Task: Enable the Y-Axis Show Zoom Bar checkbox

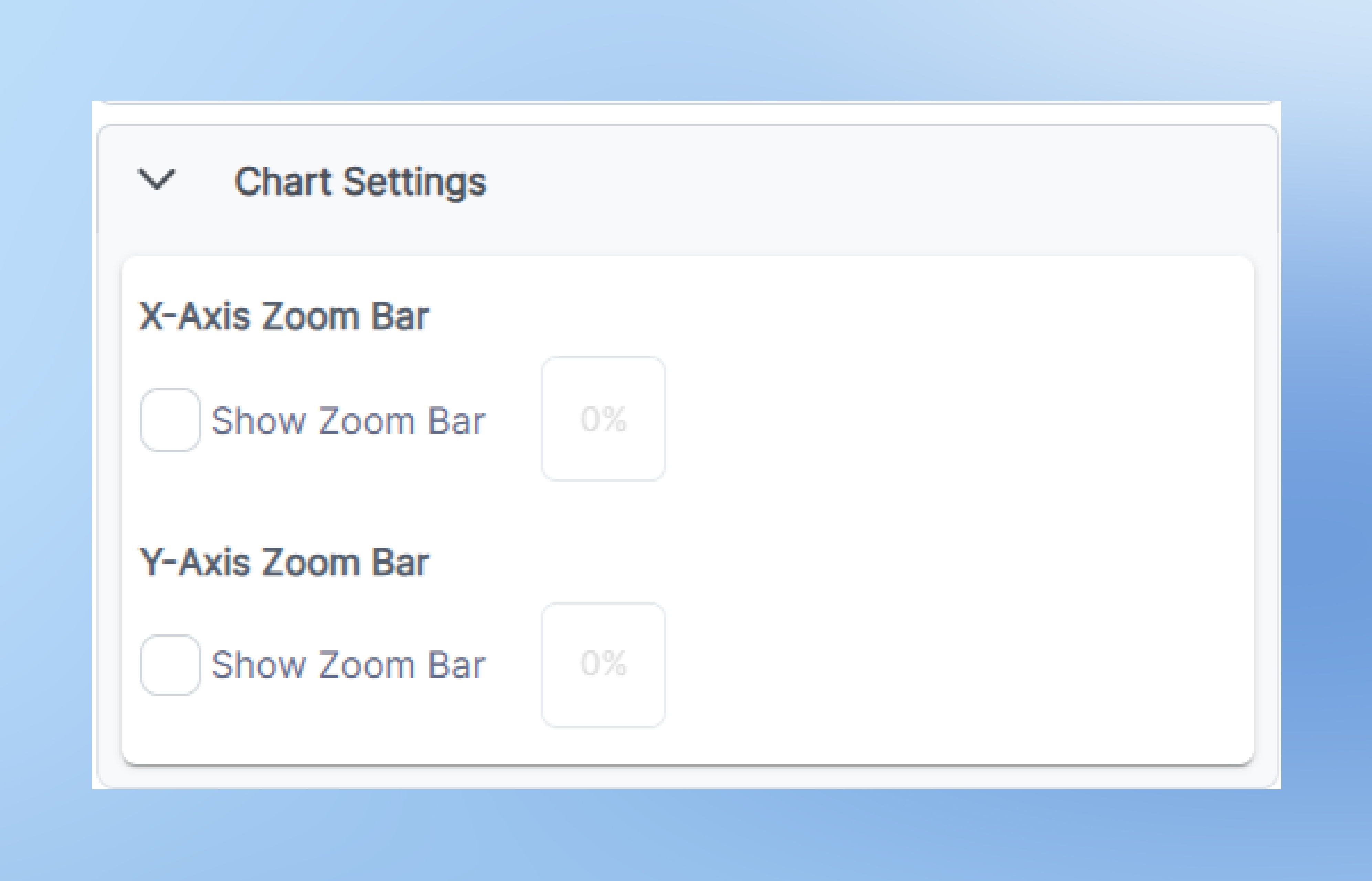Action: coord(170,665)
